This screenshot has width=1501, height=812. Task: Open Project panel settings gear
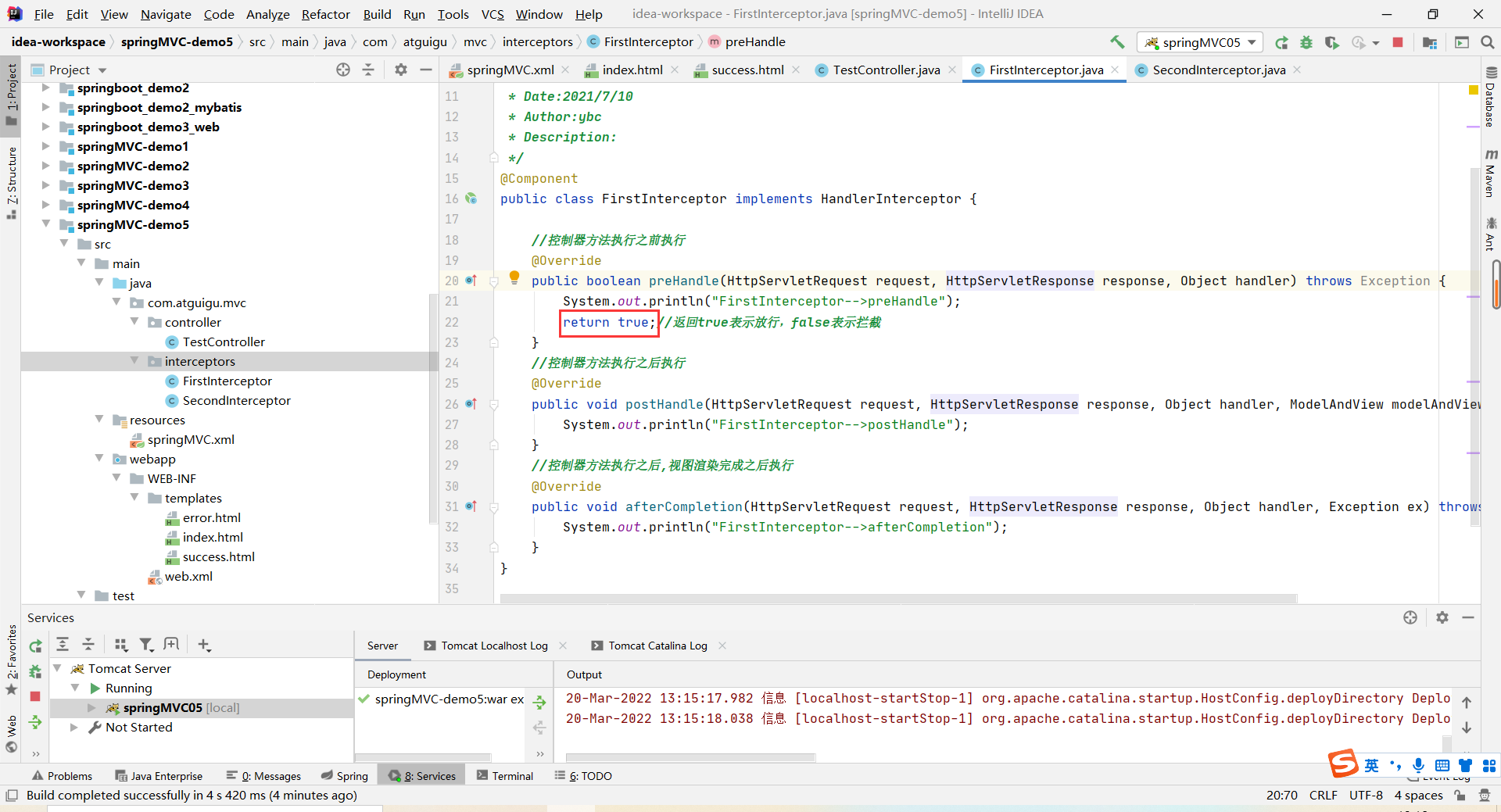401,70
